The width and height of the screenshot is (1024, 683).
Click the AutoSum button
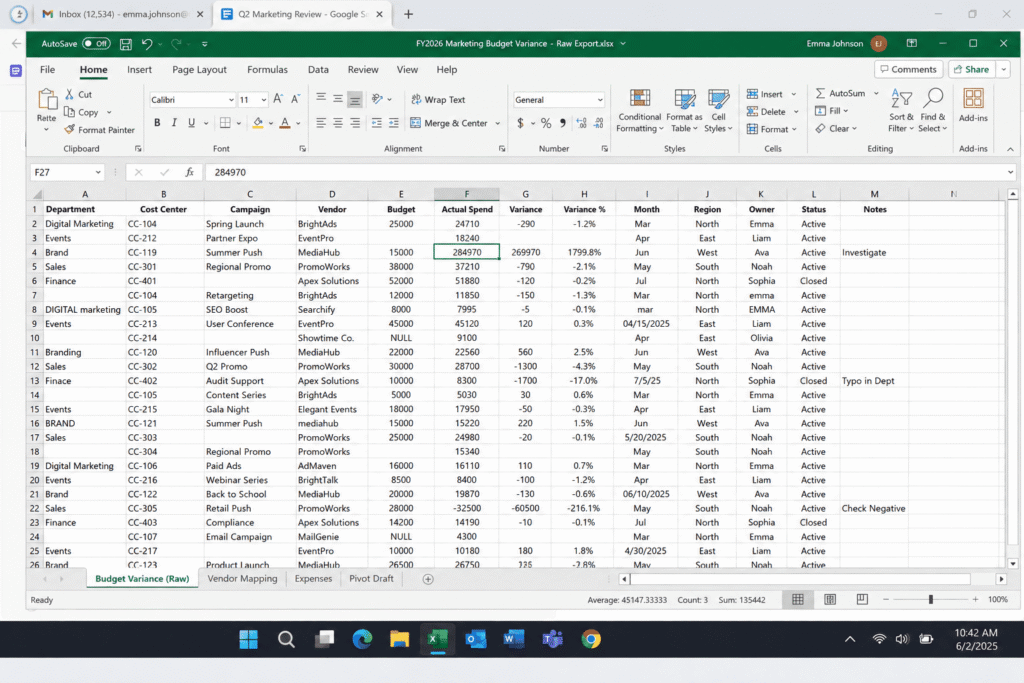(840, 93)
